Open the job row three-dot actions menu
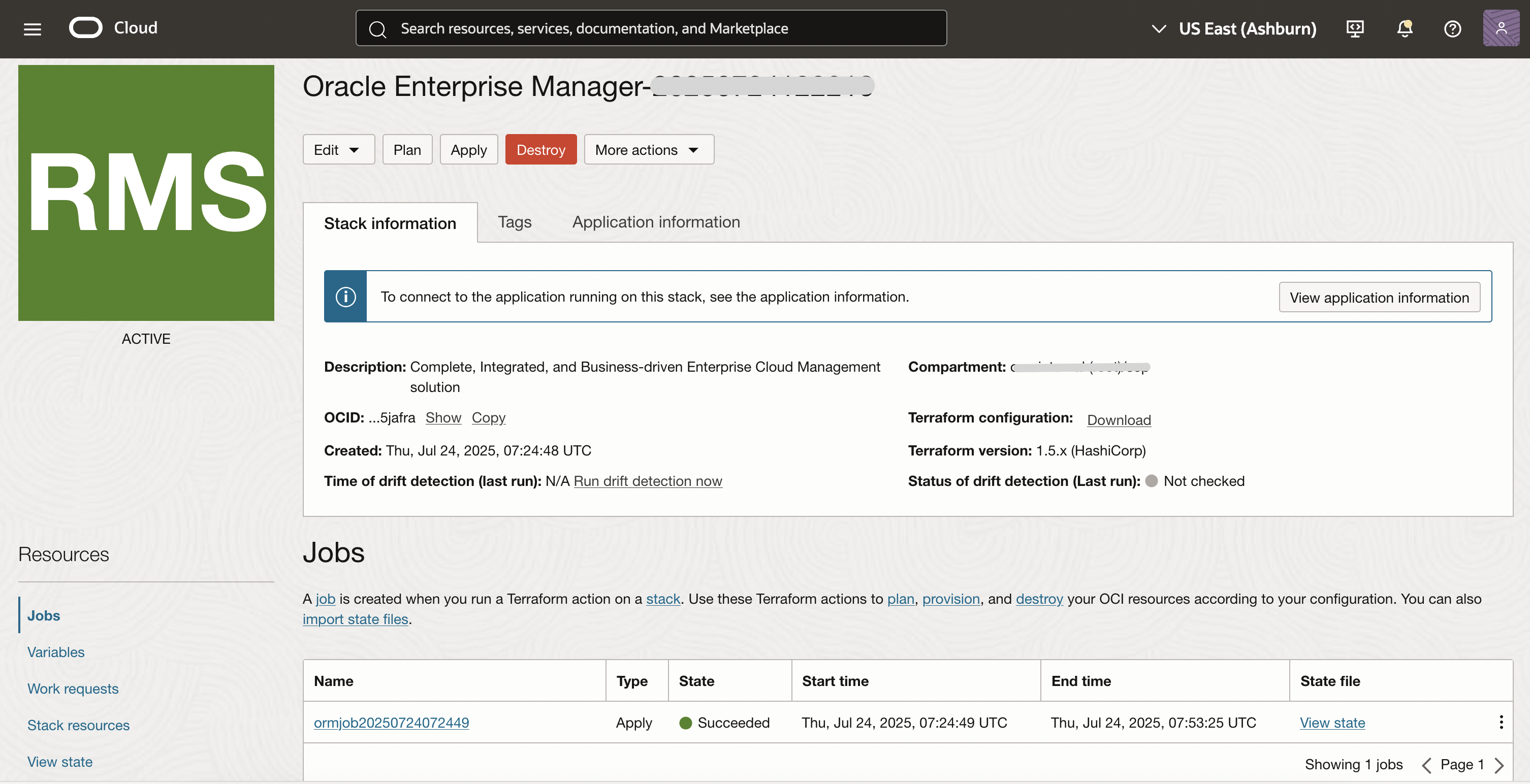The height and width of the screenshot is (784, 1530). point(1501,722)
